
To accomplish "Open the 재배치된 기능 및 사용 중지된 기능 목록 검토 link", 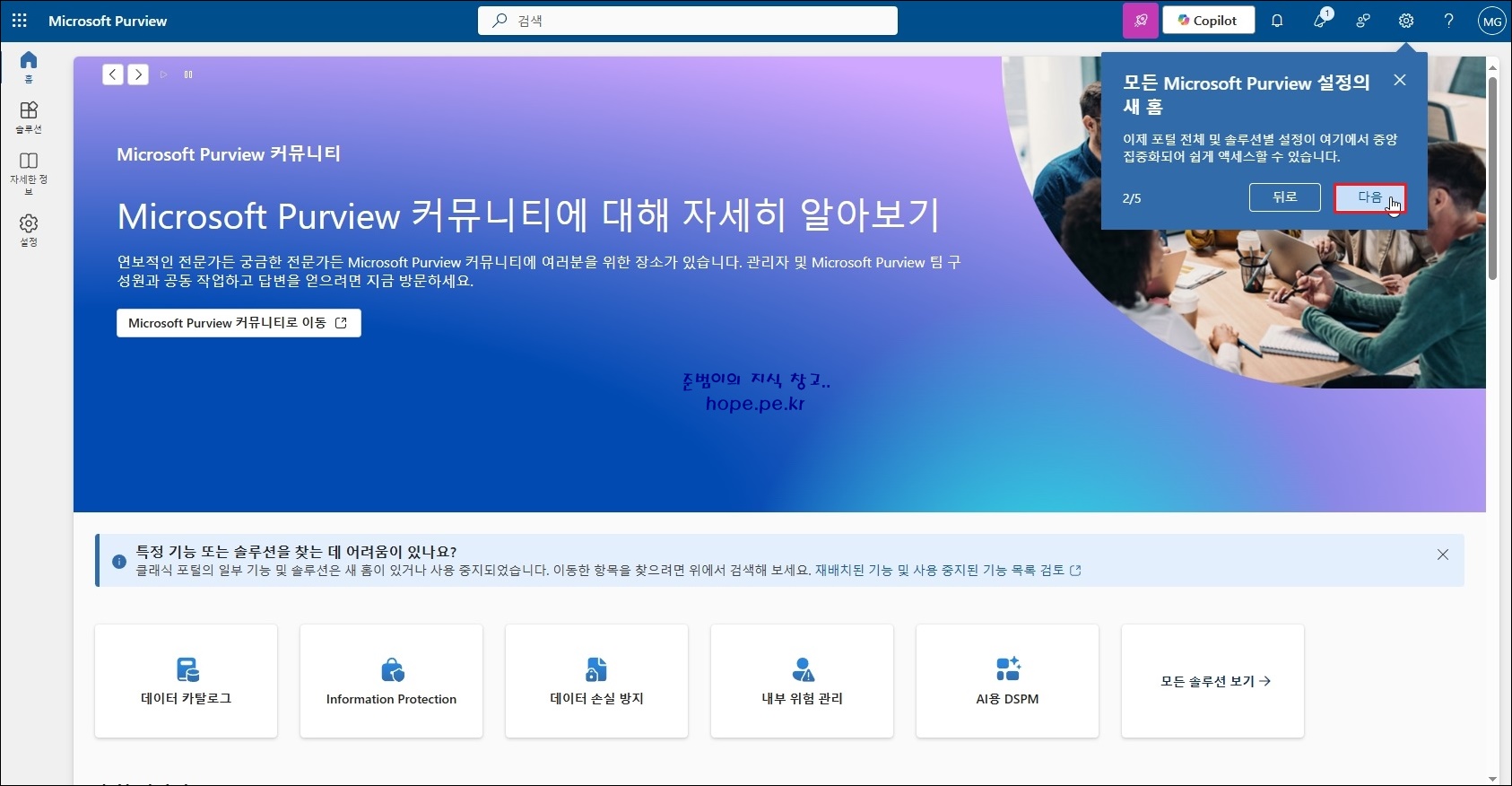I will 948,570.
